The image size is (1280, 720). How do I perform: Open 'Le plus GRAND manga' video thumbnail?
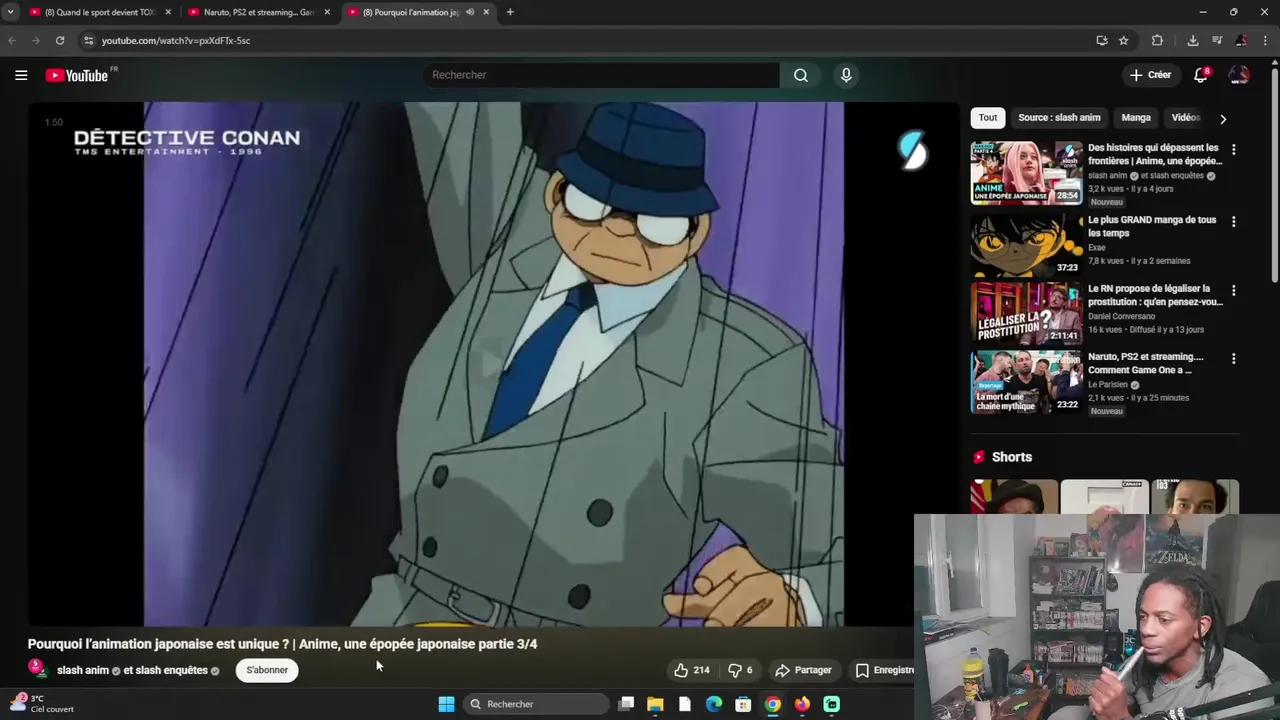[x=1026, y=244]
